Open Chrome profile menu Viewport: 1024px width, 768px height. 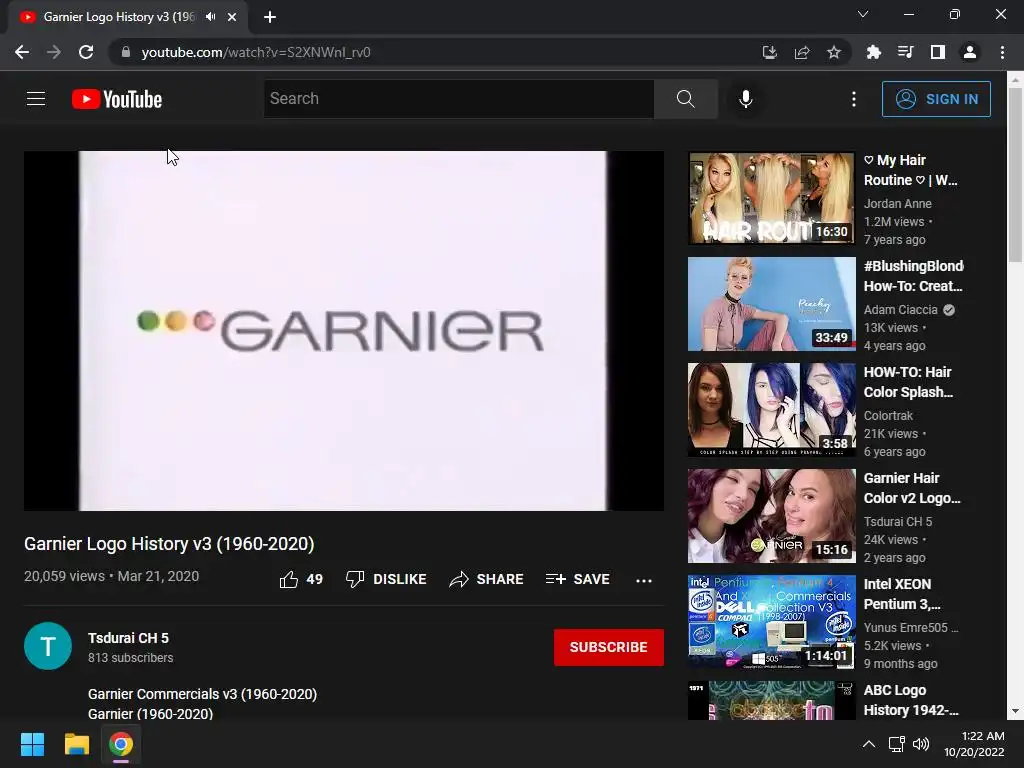(970, 52)
